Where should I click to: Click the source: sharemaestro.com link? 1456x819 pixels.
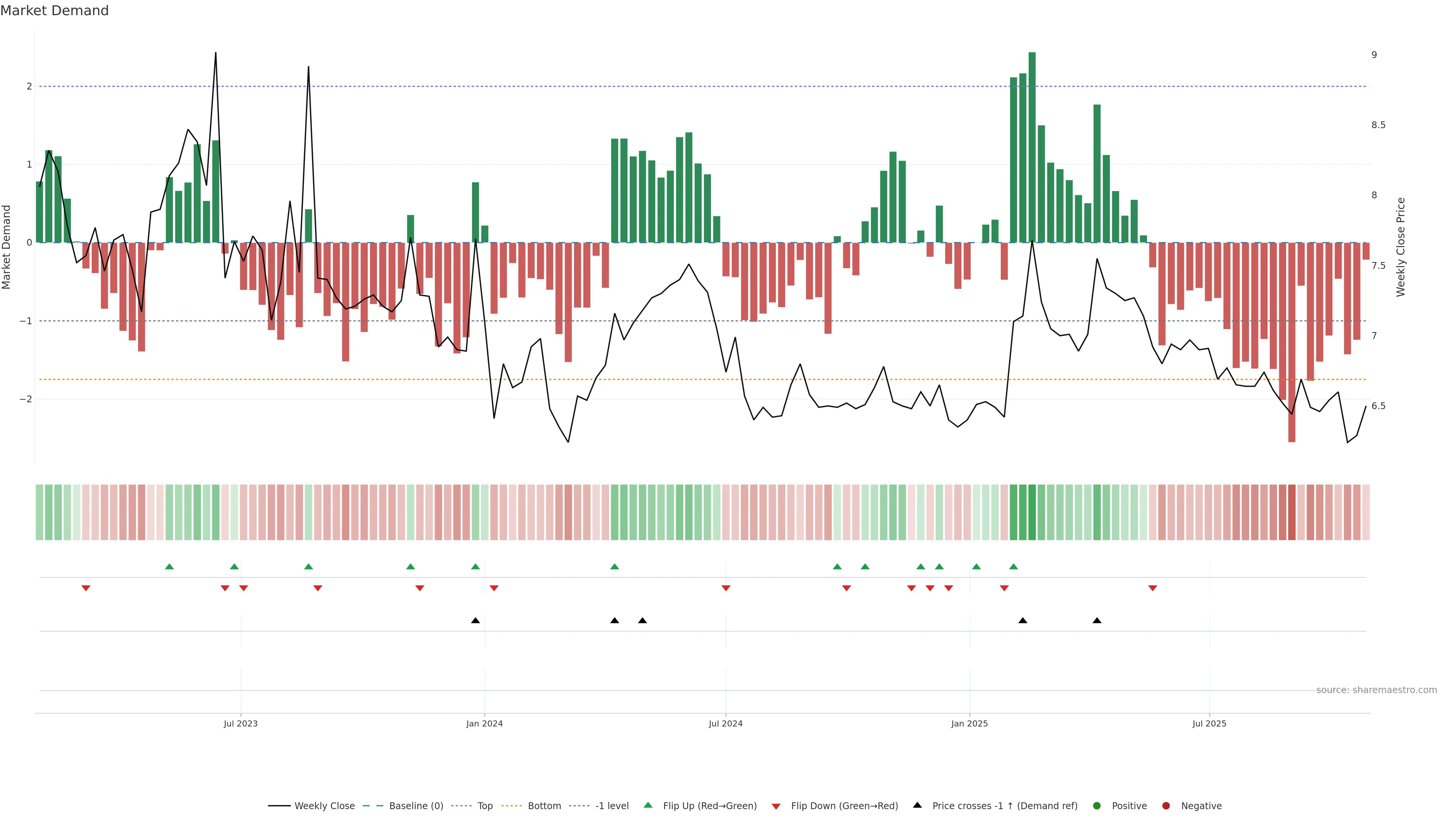(1376, 690)
